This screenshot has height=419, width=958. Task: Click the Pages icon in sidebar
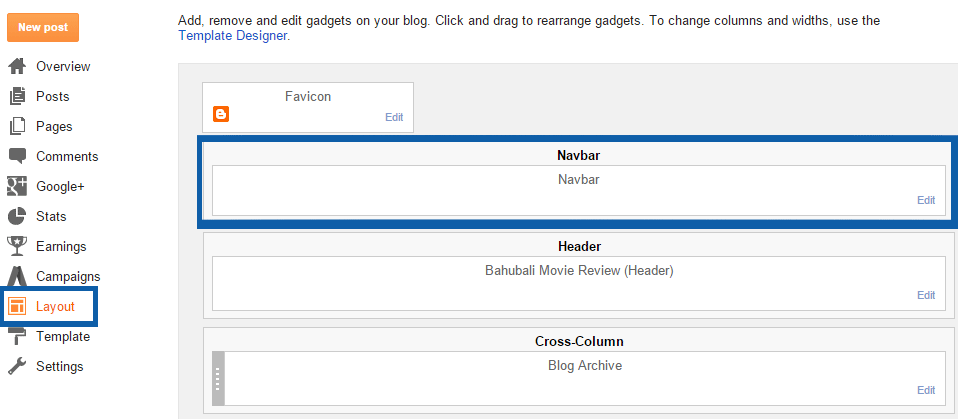[17, 126]
